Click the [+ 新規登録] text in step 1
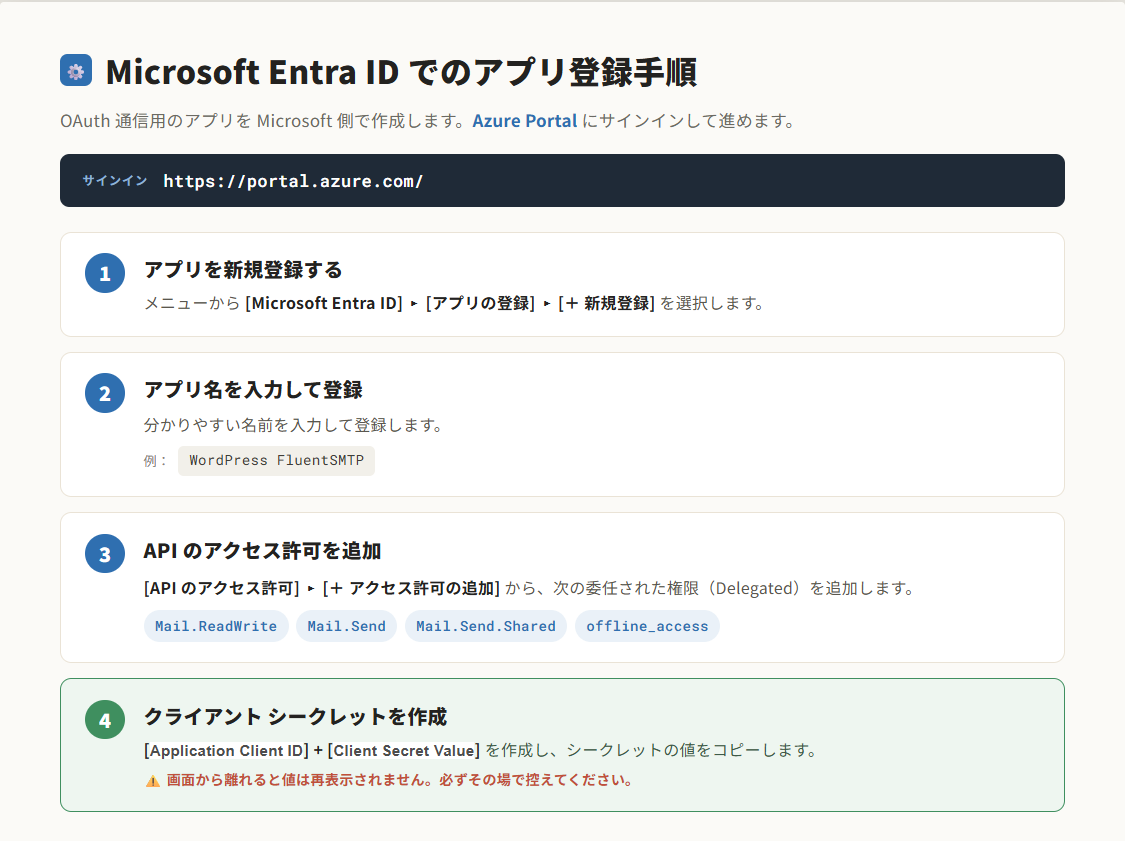 pos(606,304)
